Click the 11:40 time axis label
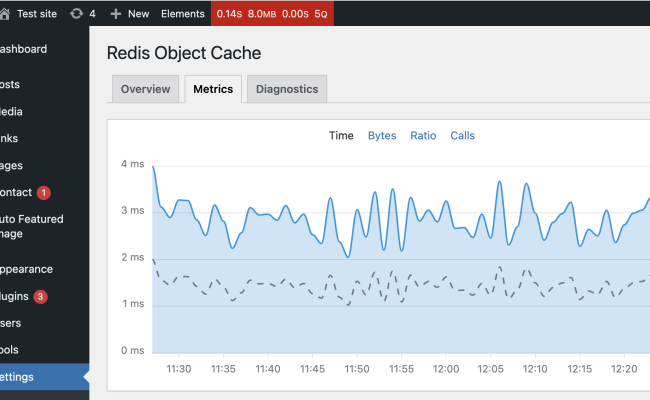 (268, 369)
